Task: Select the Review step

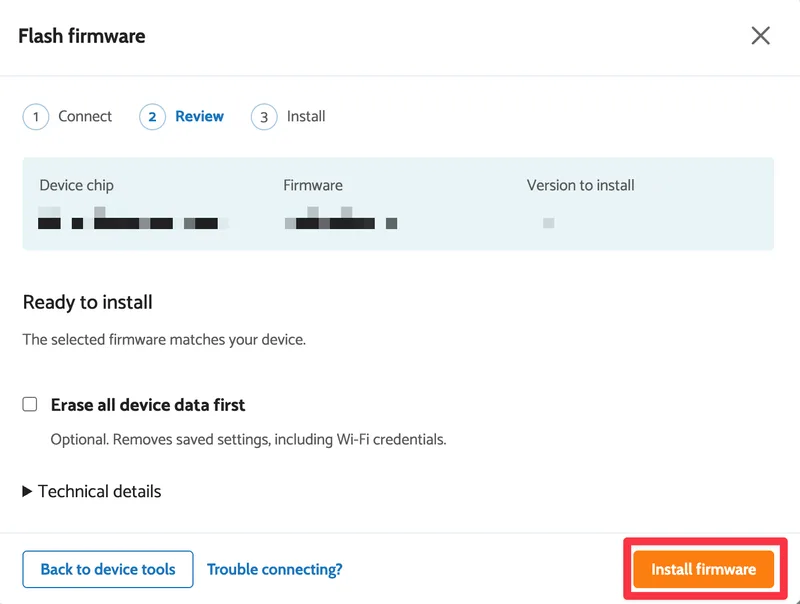Action: pyautogui.click(x=182, y=117)
